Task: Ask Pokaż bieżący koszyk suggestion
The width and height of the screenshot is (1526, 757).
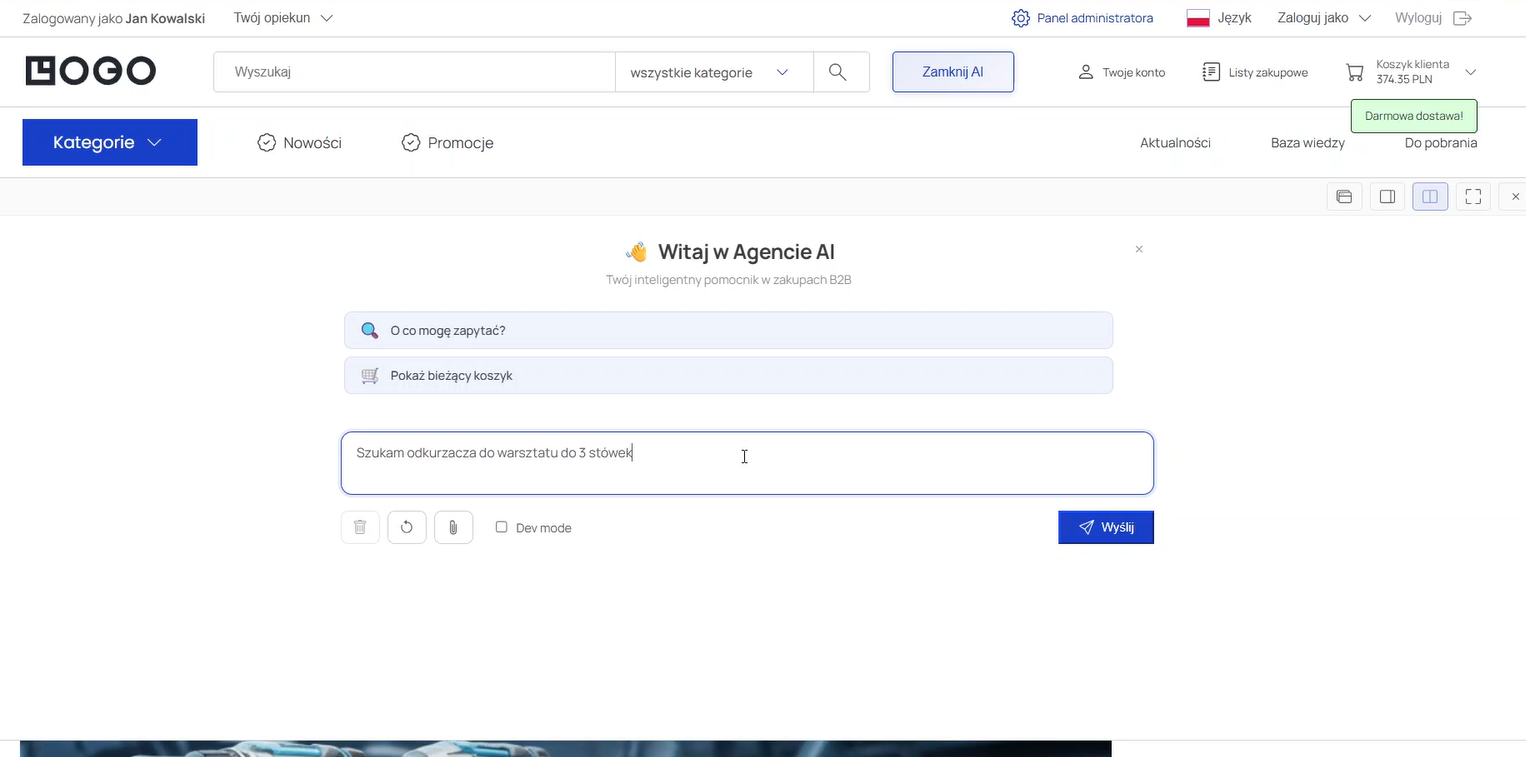Action: pyautogui.click(x=728, y=375)
